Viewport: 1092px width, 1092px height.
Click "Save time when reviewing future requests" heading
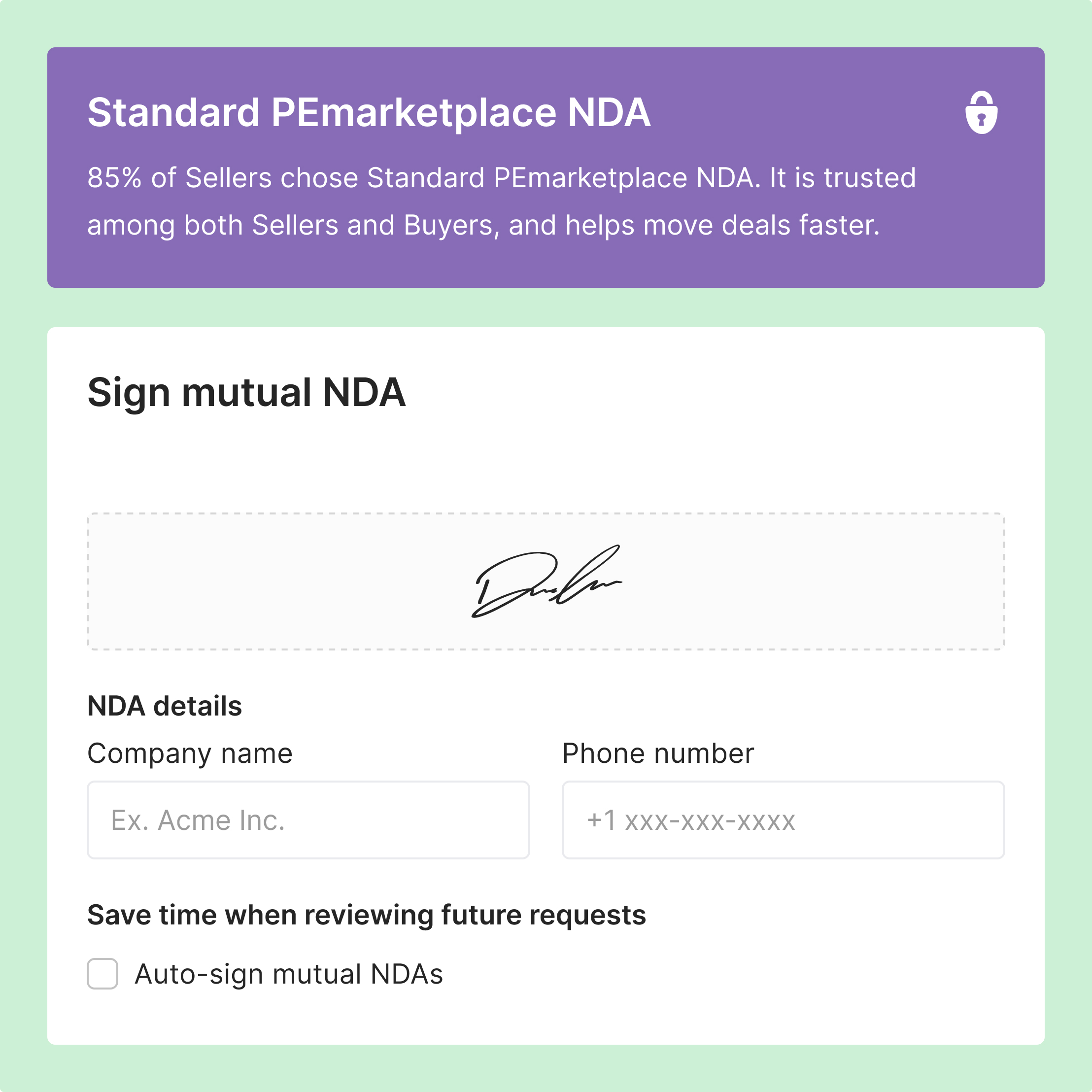click(366, 915)
